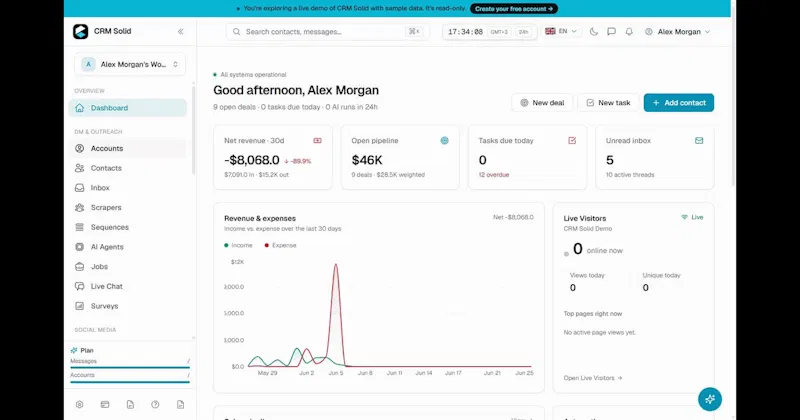This screenshot has height=420, width=800.
Task: Go to the Contacts page
Action: [128, 168]
